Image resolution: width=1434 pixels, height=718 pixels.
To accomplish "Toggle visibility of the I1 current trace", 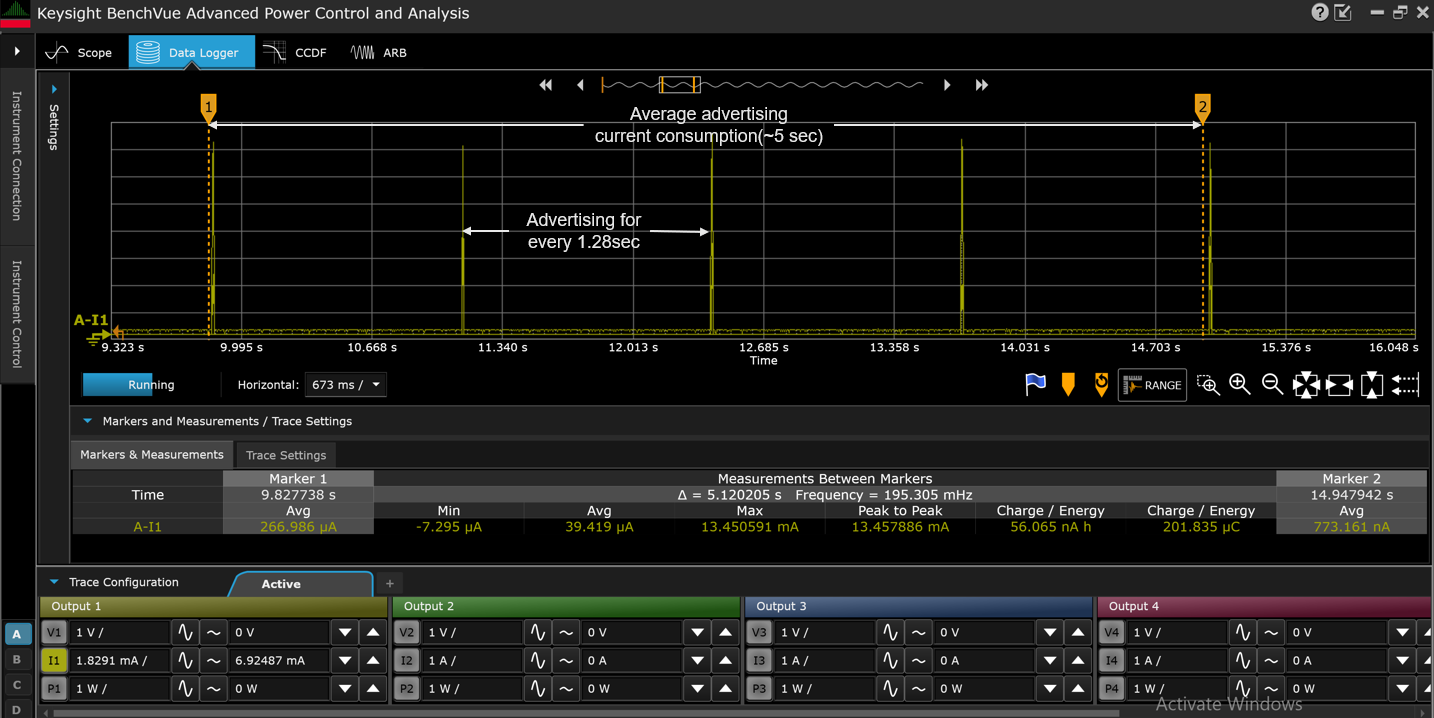I will click(x=55, y=660).
